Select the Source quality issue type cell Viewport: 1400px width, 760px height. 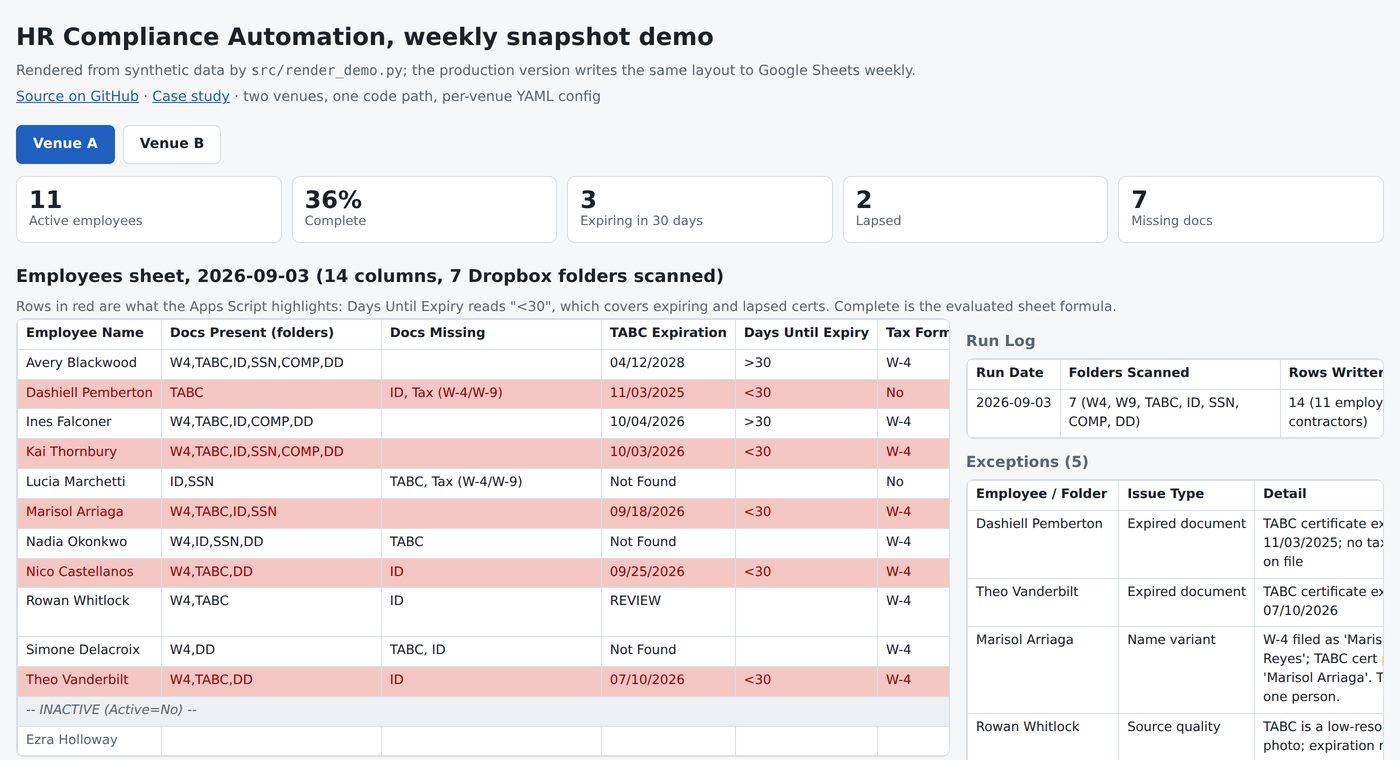1186,737
